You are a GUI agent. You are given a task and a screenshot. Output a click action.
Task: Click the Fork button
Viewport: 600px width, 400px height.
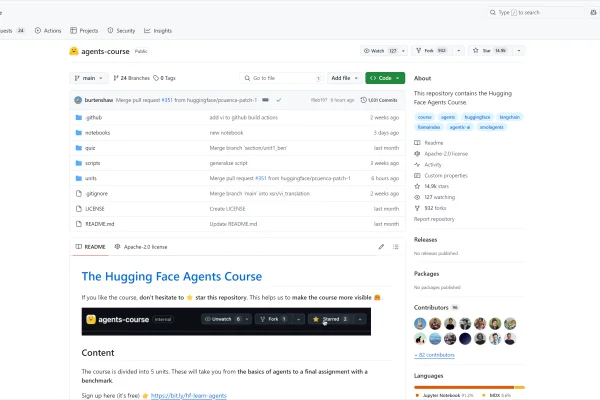pyautogui.click(x=432, y=51)
